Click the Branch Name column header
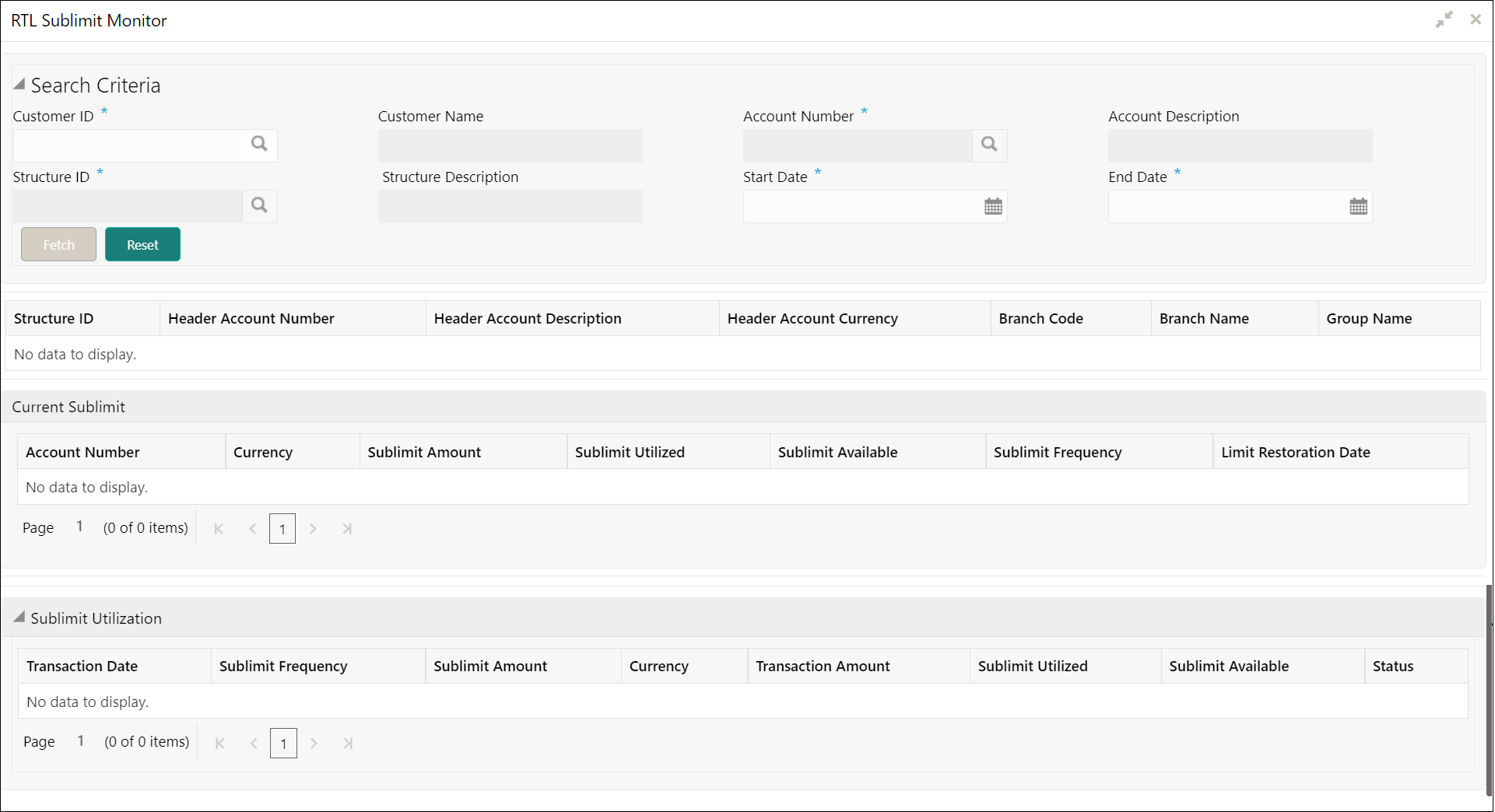Image resolution: width=1495 pixels, height=812 pixels. point(1234,318)
